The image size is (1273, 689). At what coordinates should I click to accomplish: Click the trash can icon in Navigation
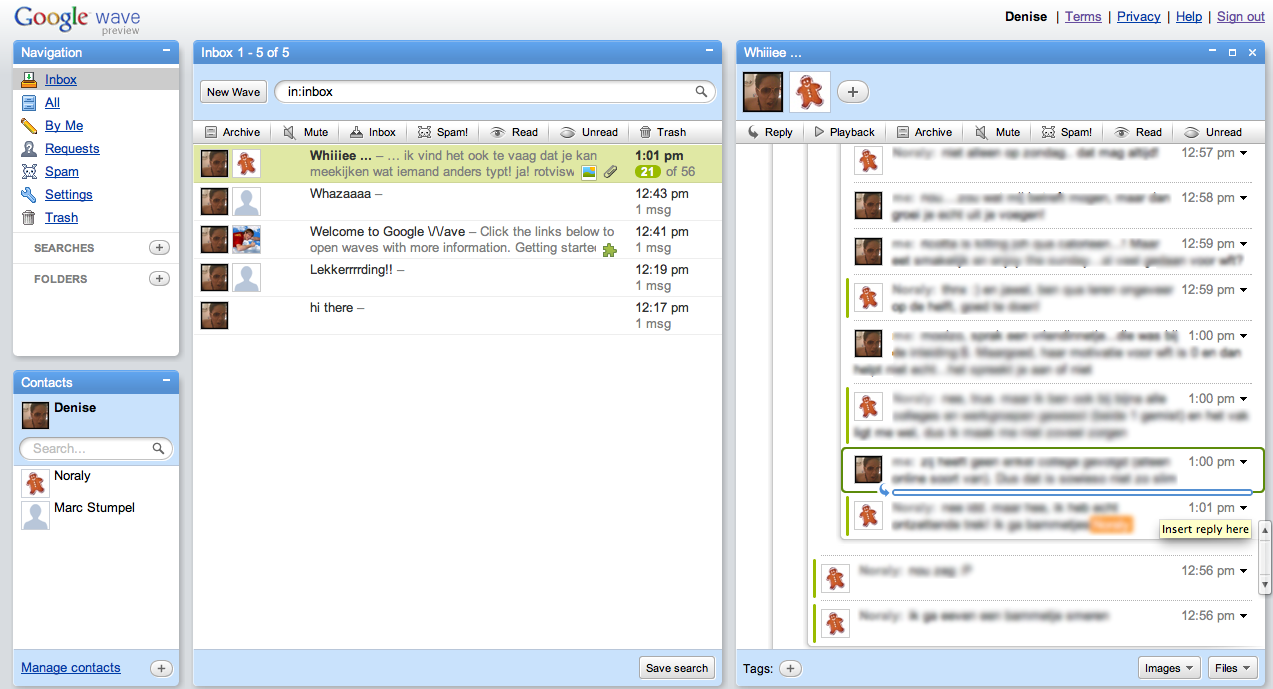tap(29, 218)
